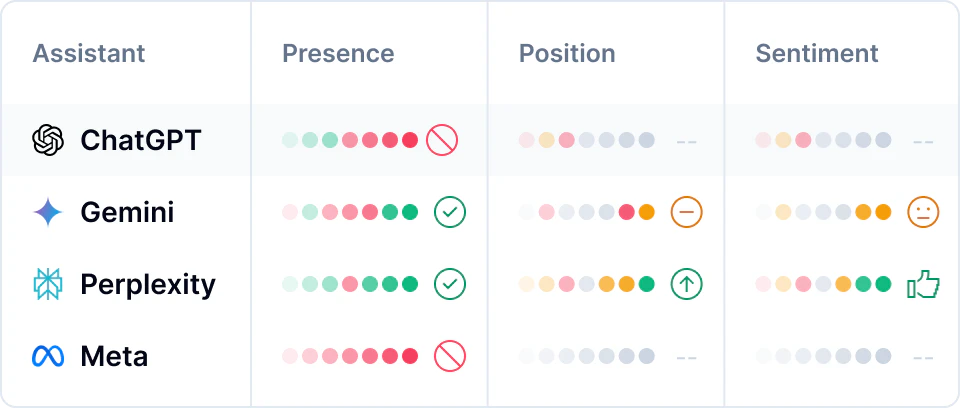The height and width of the screenshot is (408, 960).
Task: Click the Perplexity logo icon
Action: point(48,284)
